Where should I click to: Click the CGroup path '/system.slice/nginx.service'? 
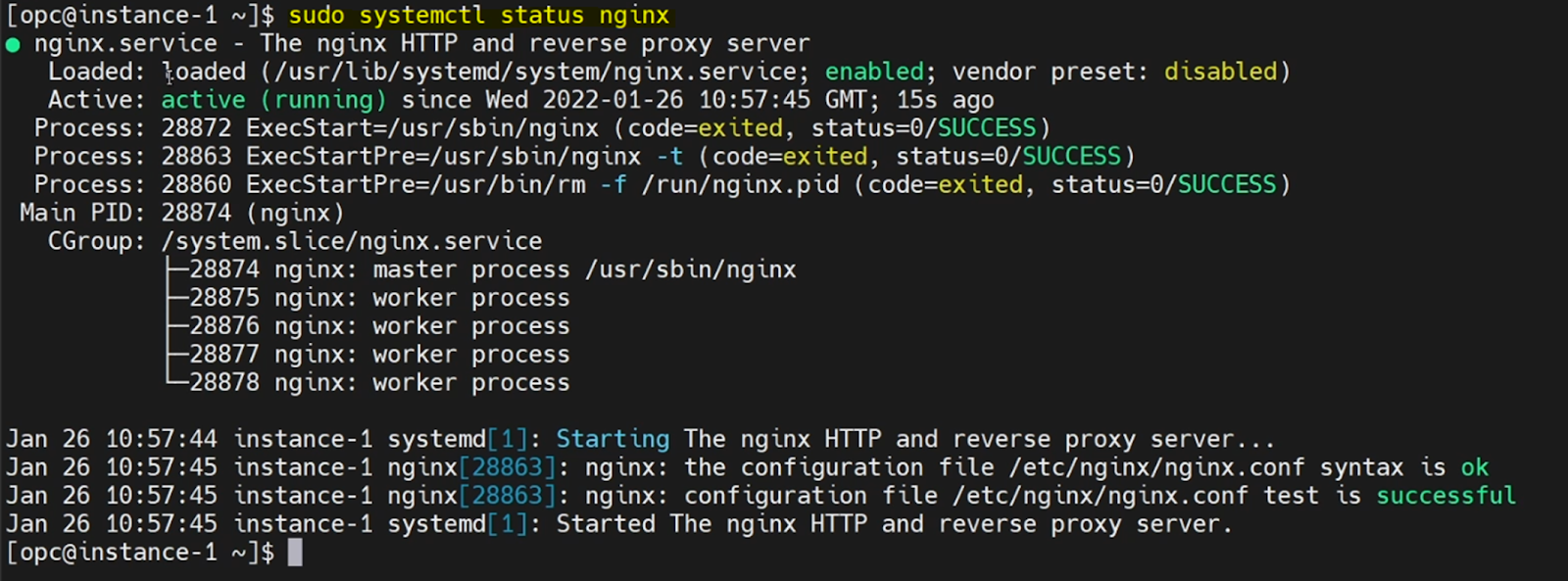click(x=351, y=242)
